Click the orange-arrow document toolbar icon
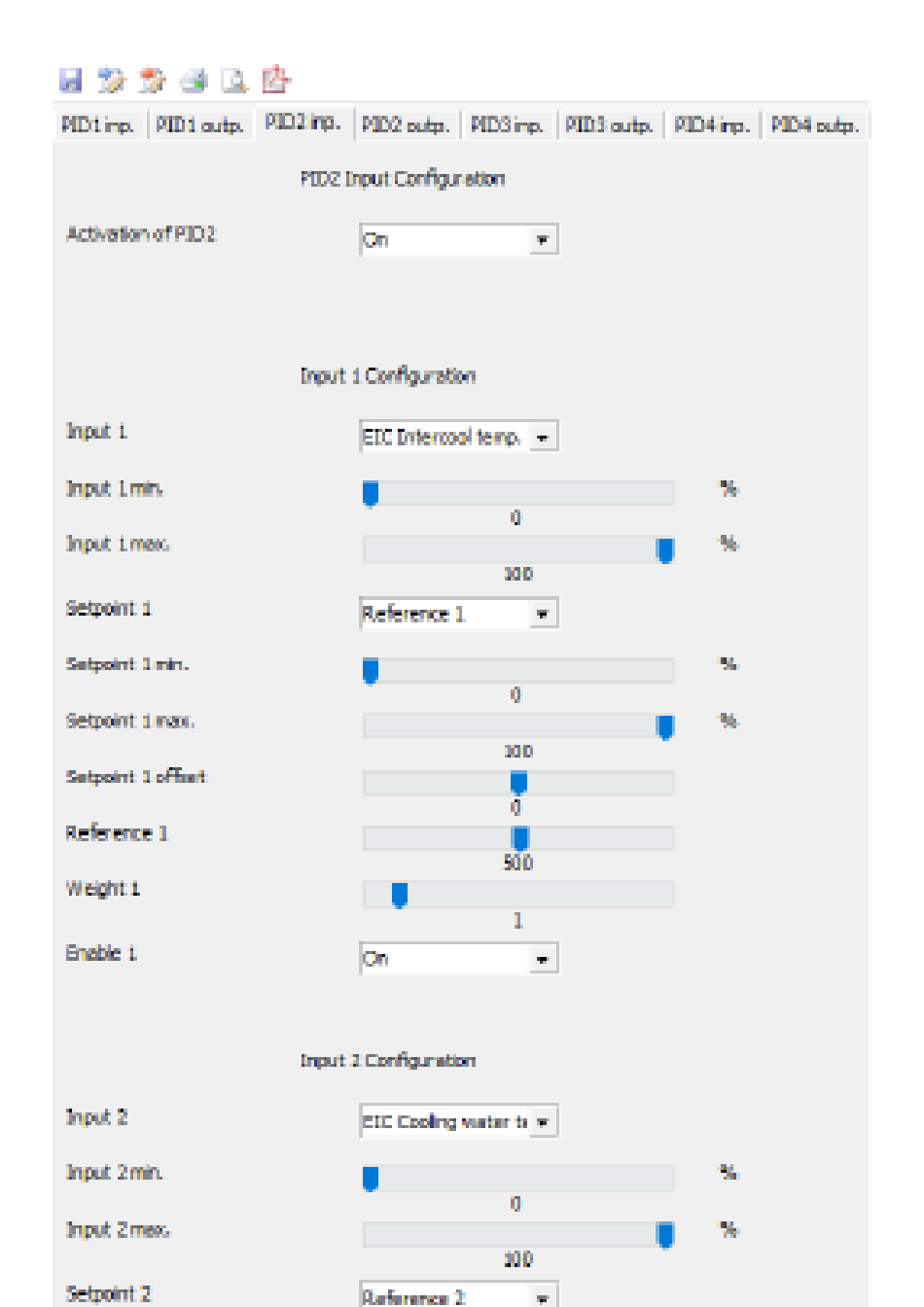This screenshot has width=924, height=1307. 152,81
